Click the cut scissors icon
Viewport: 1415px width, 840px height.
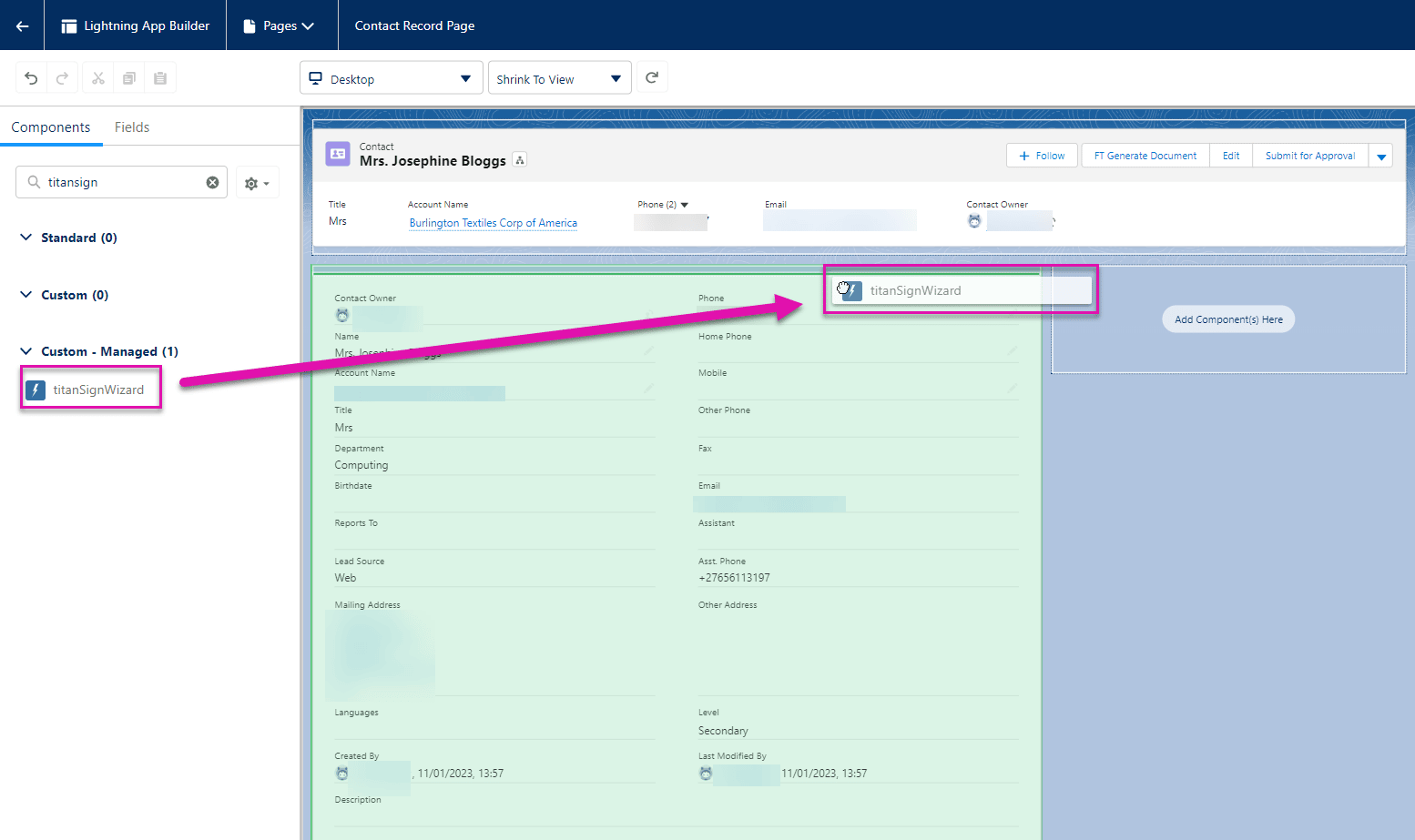pyautogui.click(x=98, y=78)
